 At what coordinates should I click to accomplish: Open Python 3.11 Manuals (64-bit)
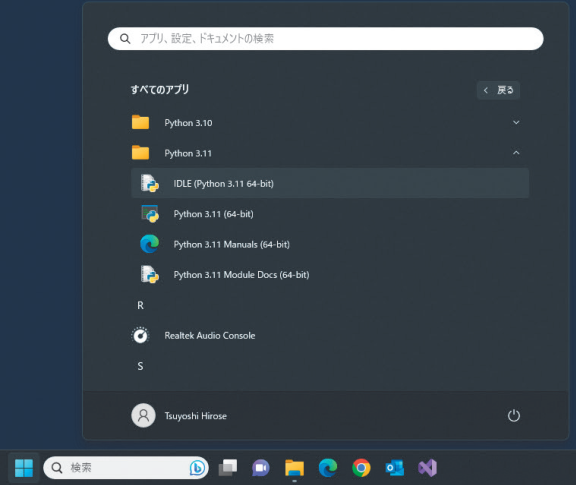330,244
